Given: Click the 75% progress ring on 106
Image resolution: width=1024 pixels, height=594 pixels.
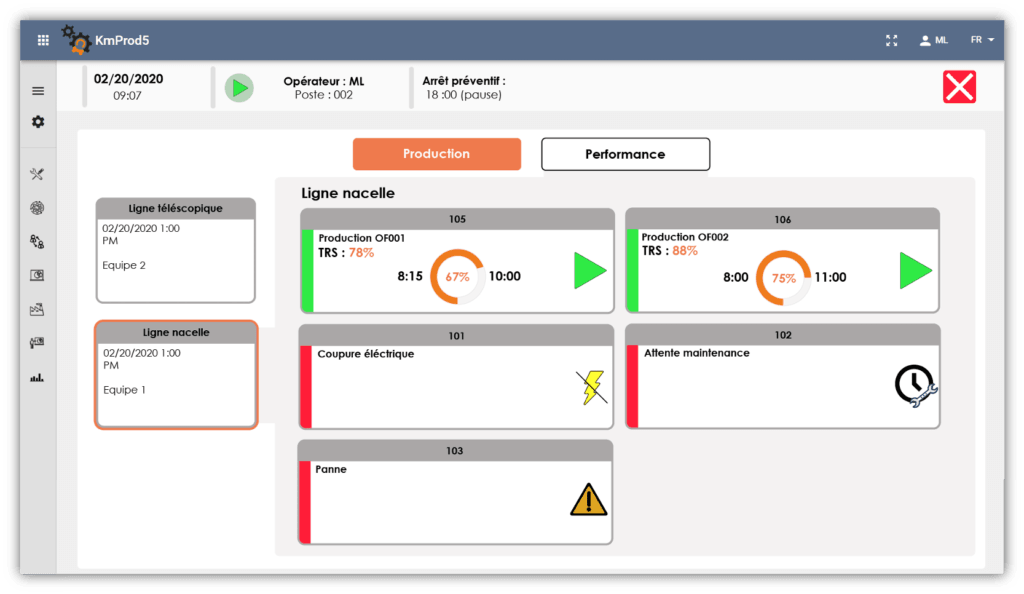Looking at the screenshot, I should [783, 278].
